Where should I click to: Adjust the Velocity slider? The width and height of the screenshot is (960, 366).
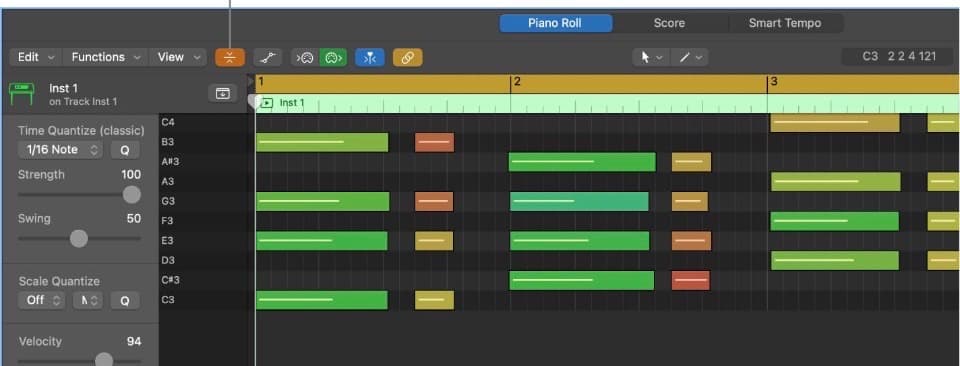(104, 360)
